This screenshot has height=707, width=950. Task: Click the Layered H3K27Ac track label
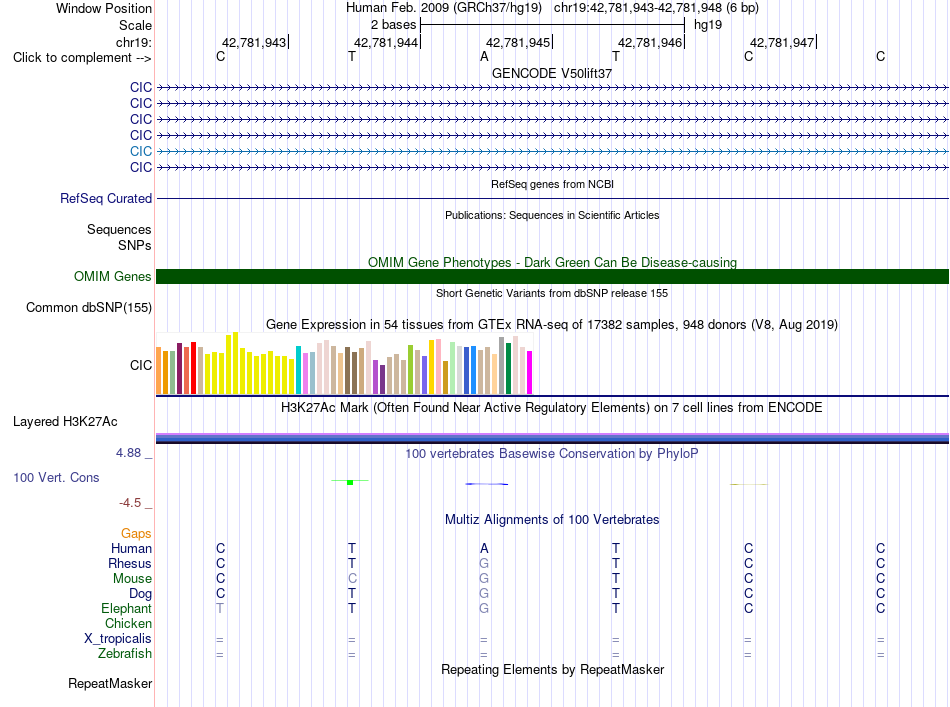[65, 422]
